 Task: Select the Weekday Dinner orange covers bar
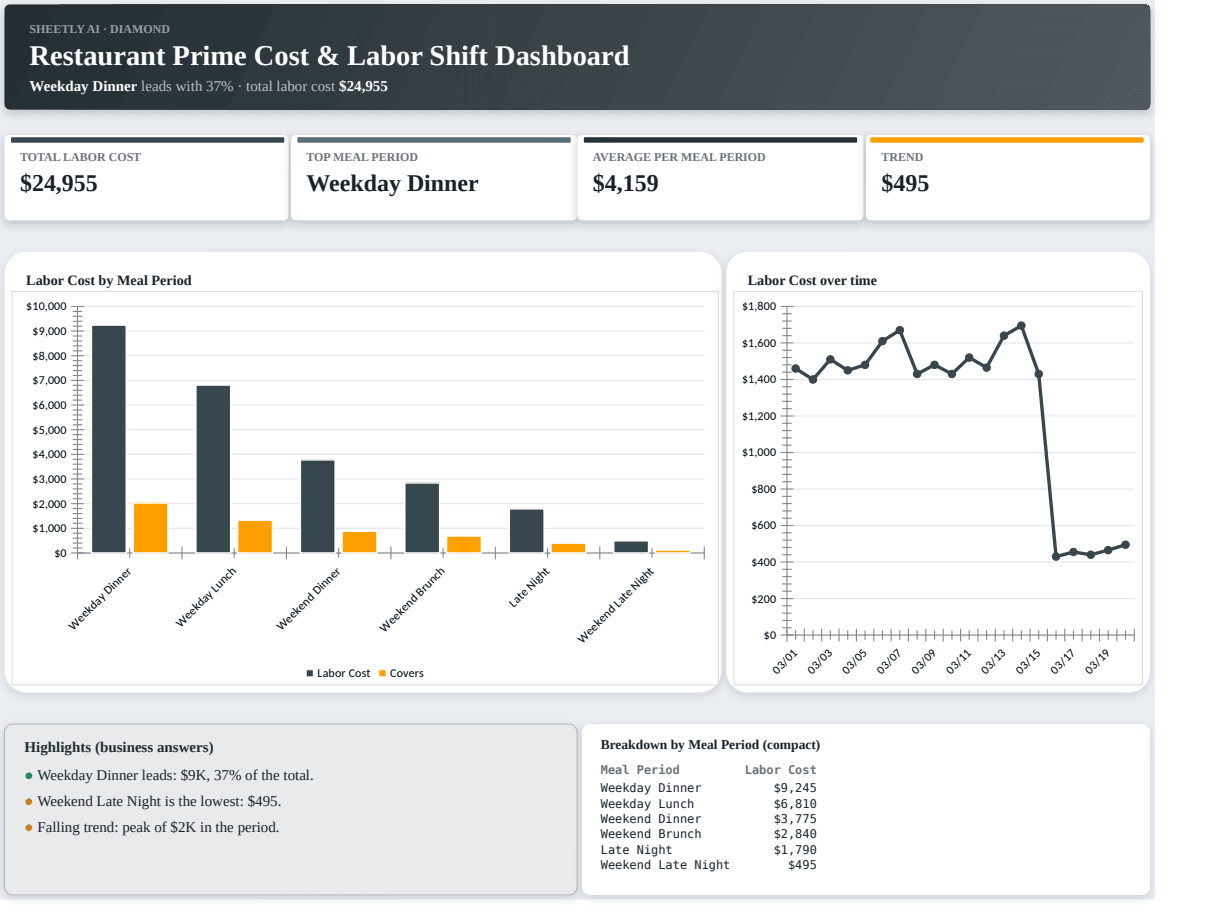point(150,528)
